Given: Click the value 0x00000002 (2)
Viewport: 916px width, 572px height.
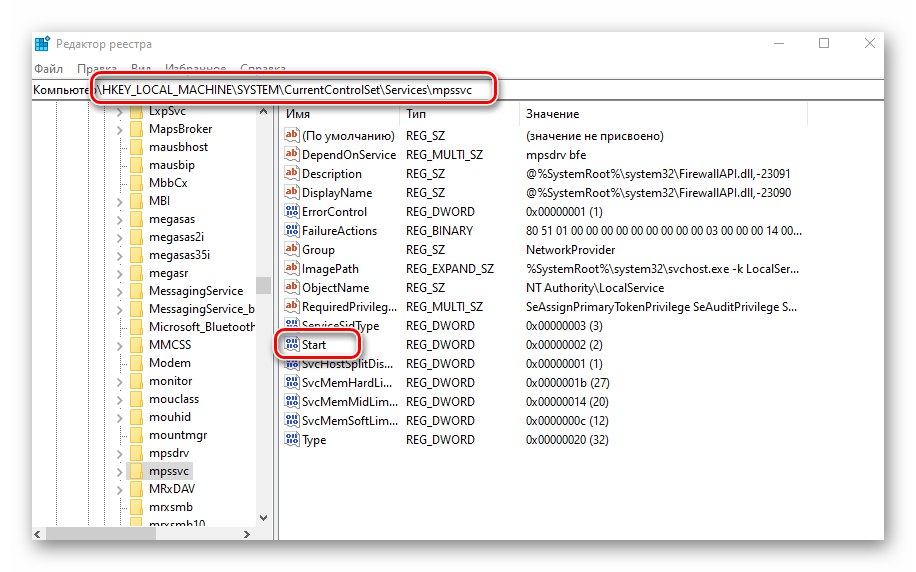Looking at the screenshot, I should [x=564, y=345].
